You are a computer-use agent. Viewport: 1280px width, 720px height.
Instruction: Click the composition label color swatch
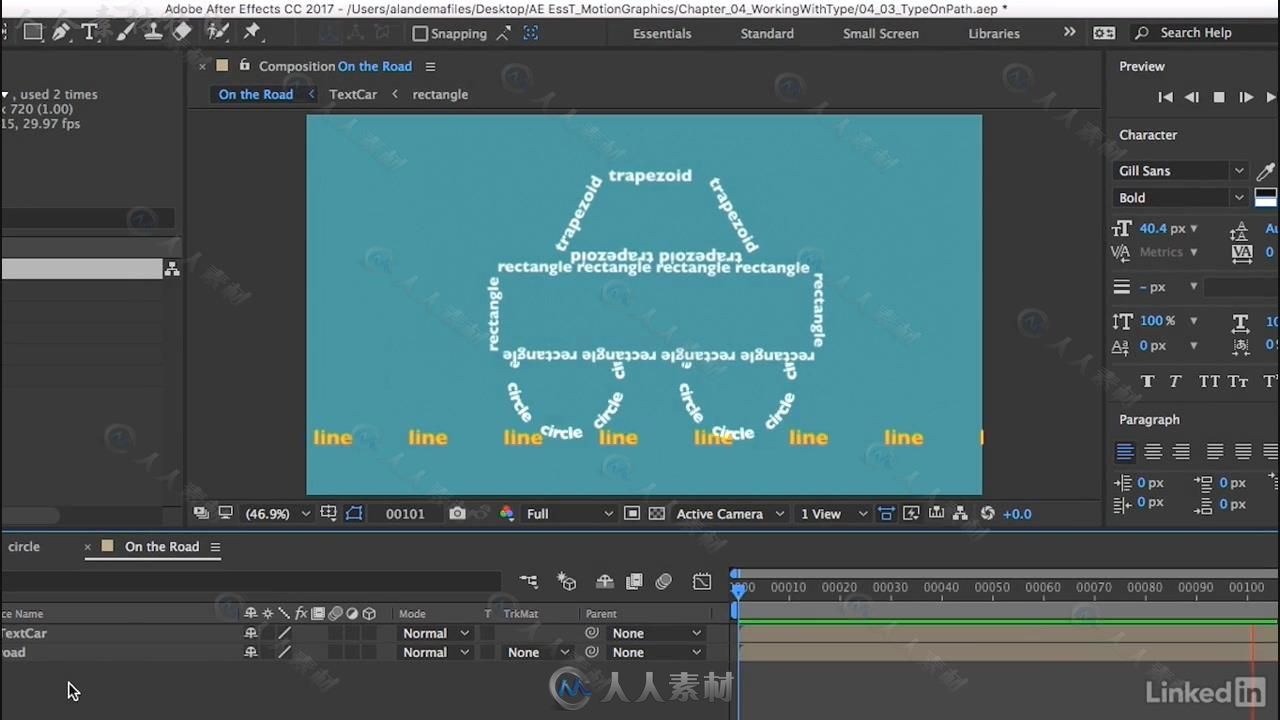[222, 66]
